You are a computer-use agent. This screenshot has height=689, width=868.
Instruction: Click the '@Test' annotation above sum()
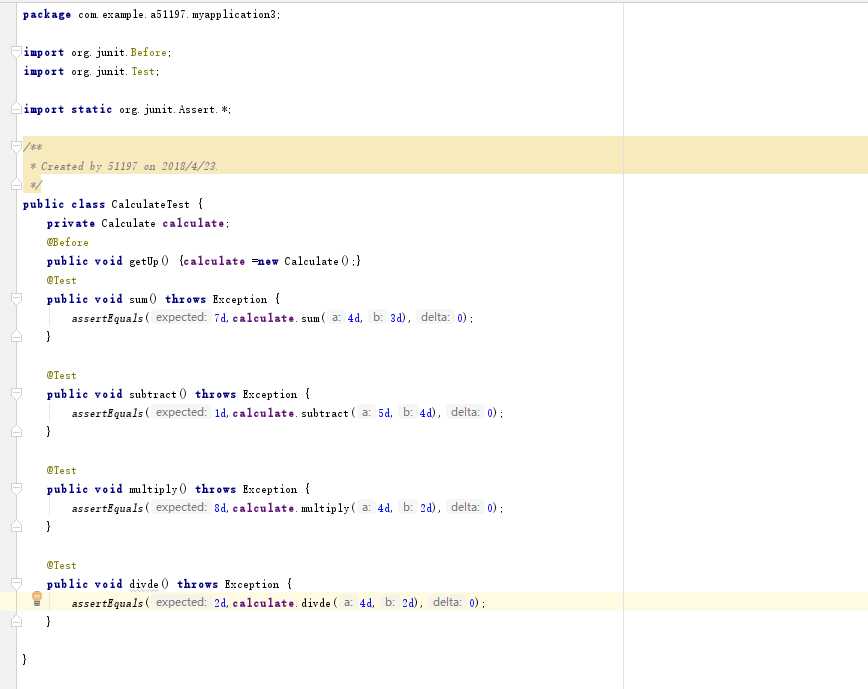61,280
